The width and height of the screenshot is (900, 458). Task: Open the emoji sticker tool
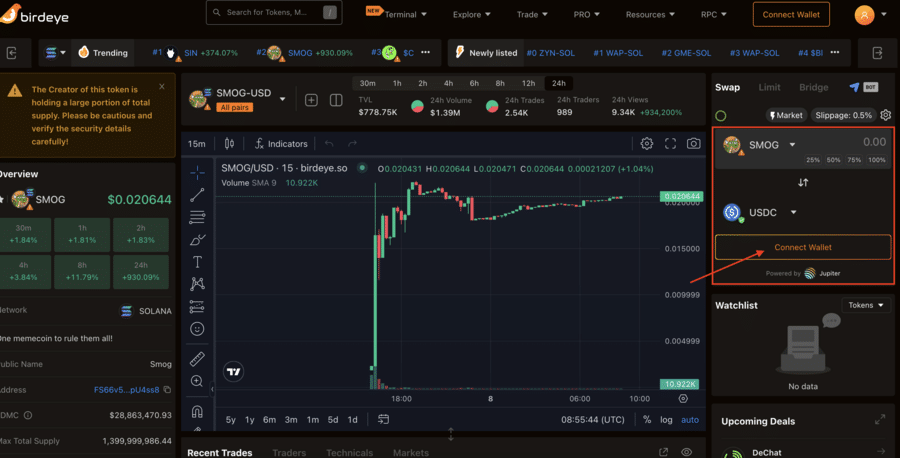pos(197,329)
